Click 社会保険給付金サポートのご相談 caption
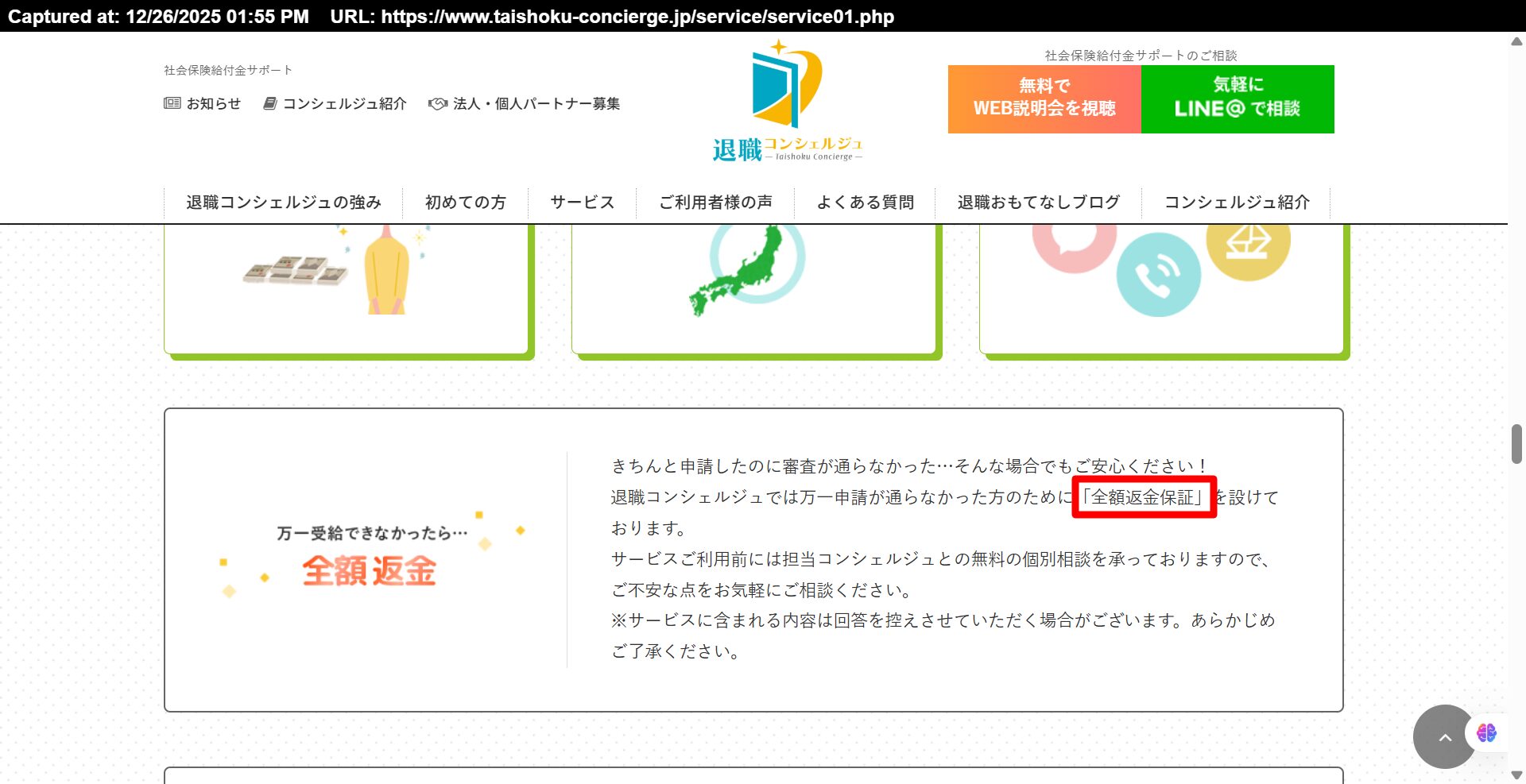1526x784 pixels. pyautogui.click(x=1141, y=55)
